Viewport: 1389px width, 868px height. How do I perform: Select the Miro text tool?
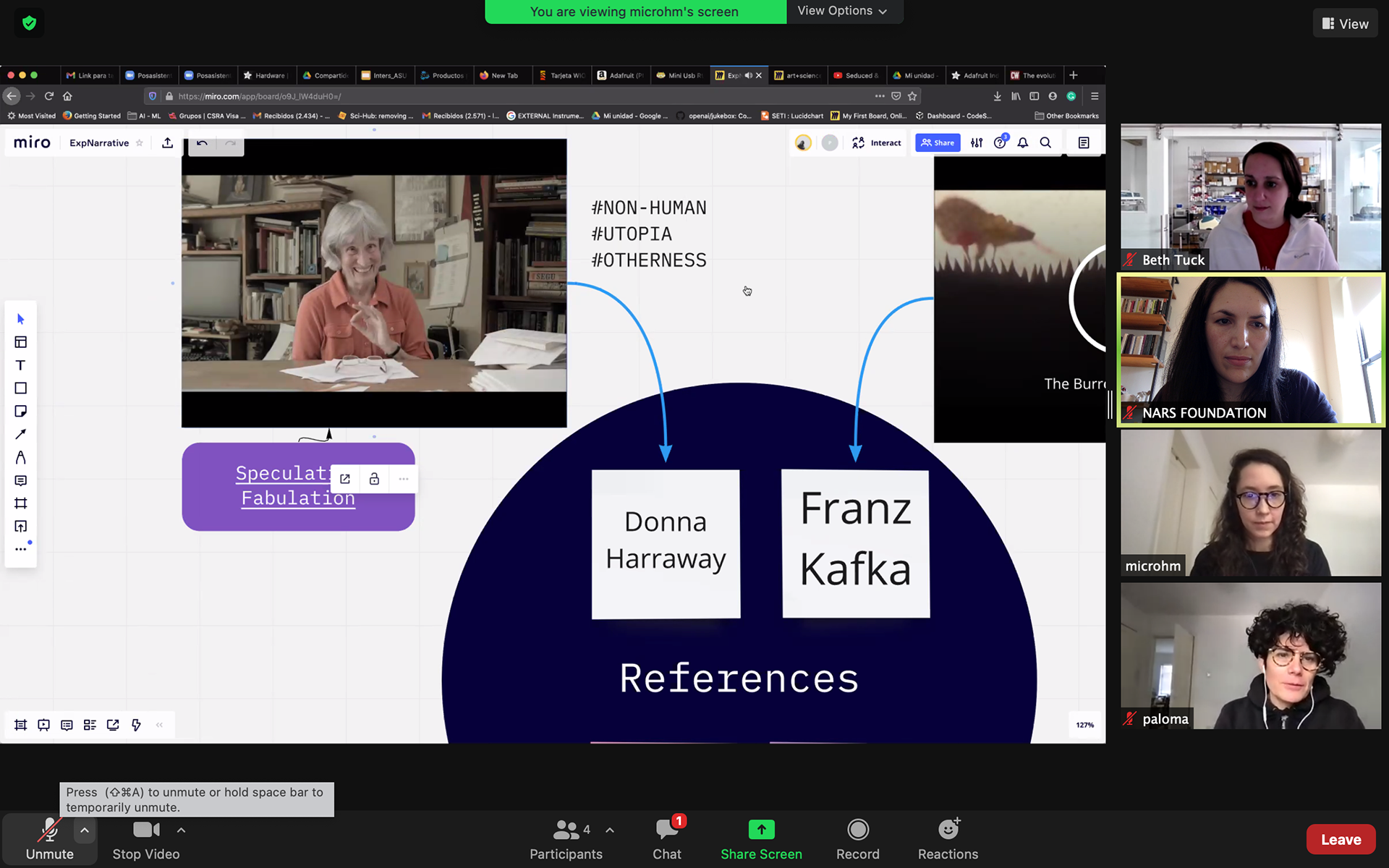click(20, 365)
